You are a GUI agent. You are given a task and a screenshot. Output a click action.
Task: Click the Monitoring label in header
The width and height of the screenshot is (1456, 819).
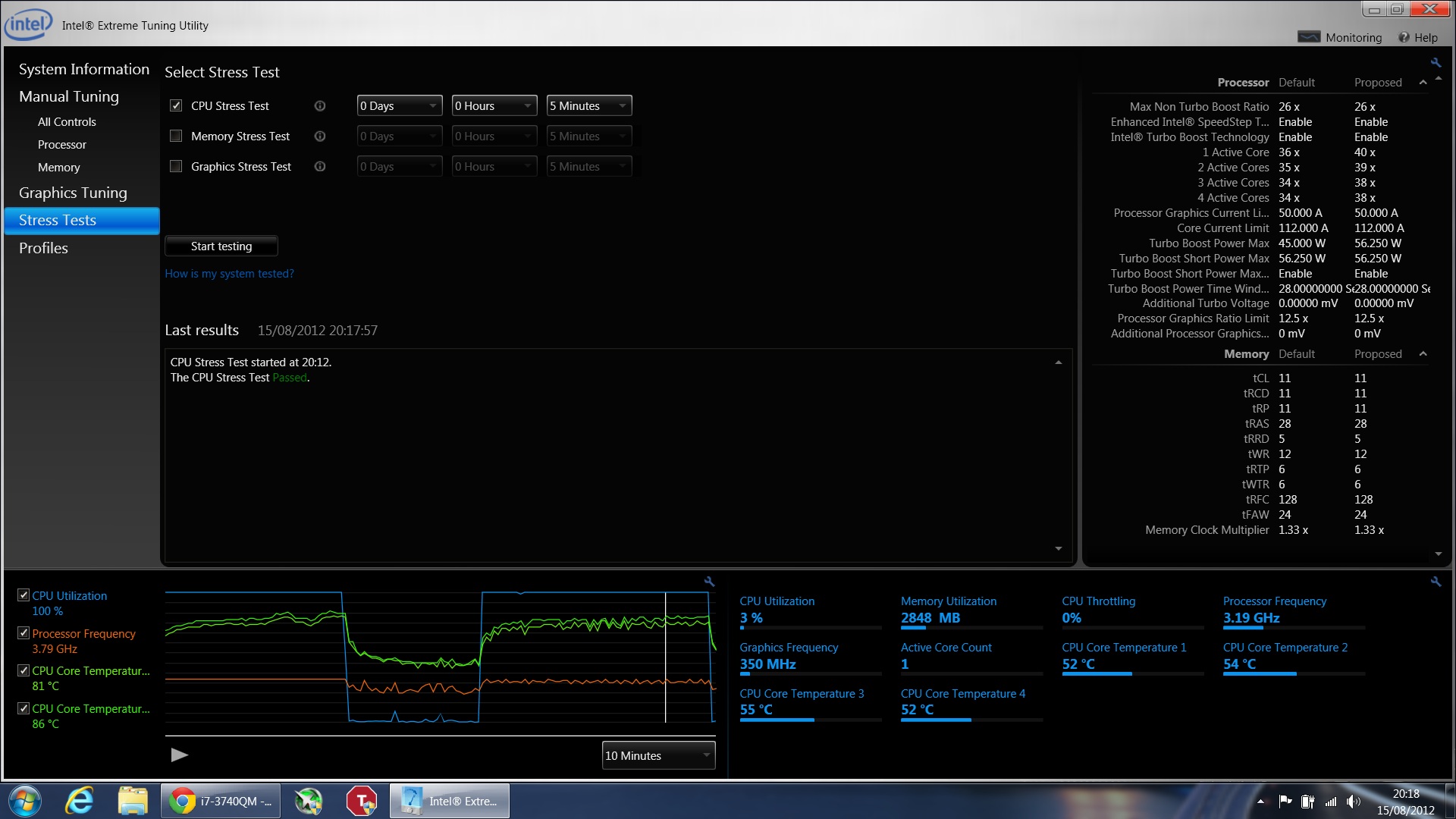click(x=1354, y=37)
